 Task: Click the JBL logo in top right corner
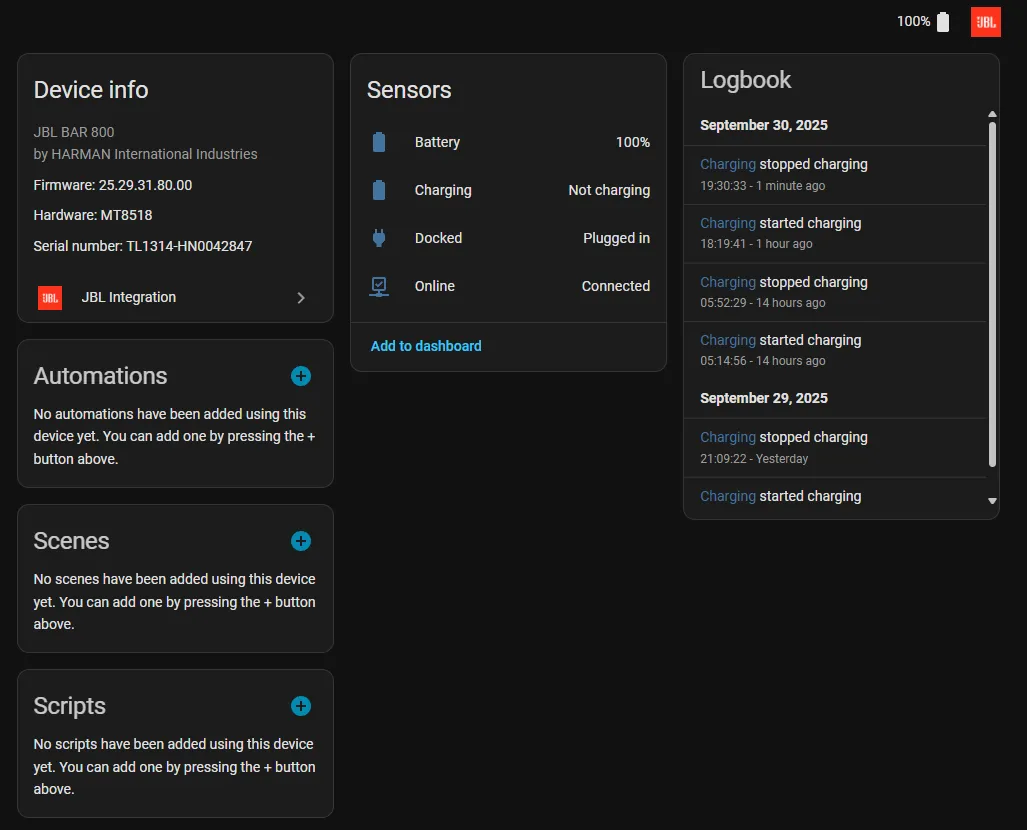pos(985,22)
